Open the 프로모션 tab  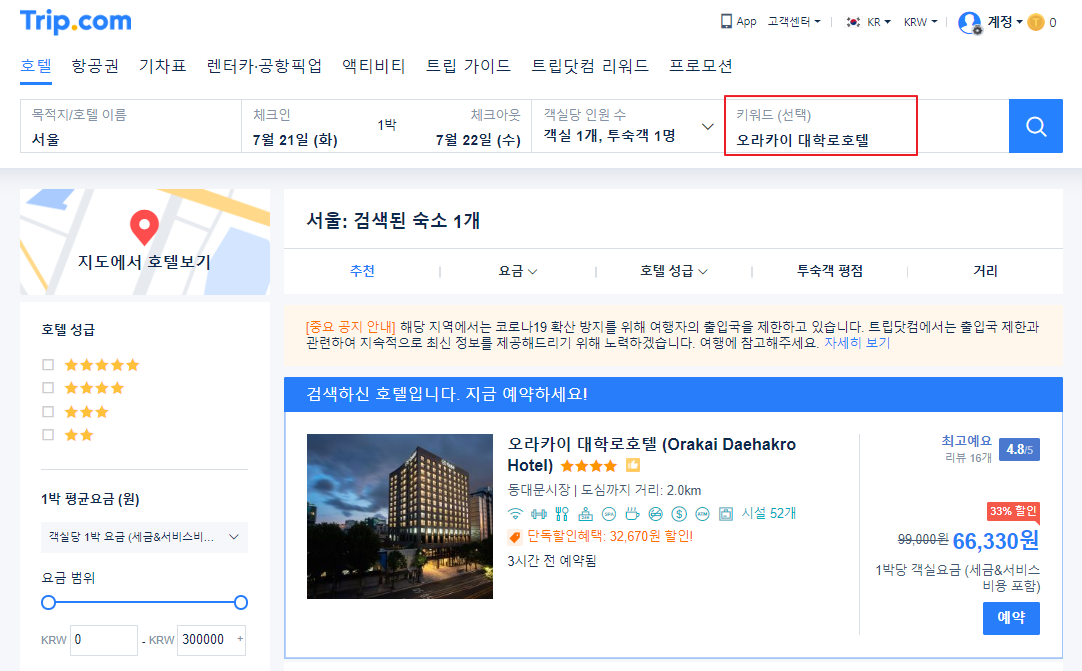(x=700, y=66)
